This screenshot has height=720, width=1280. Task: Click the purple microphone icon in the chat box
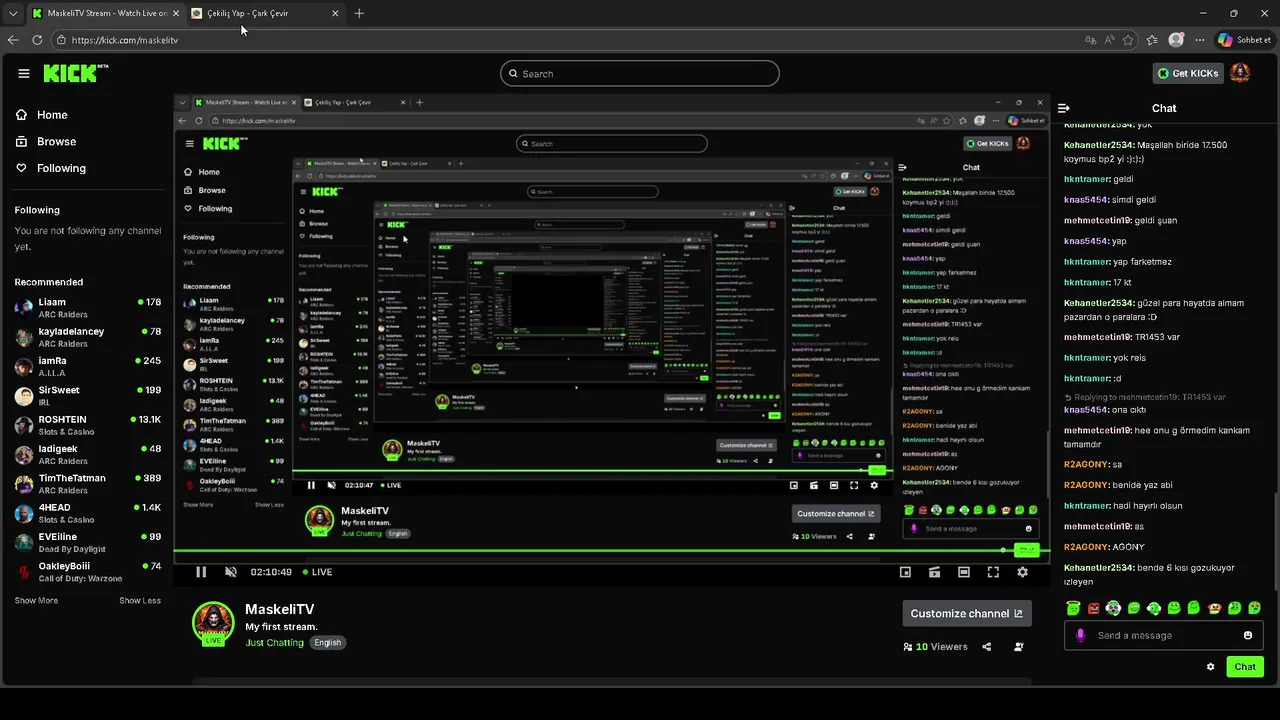click(1080, 635)
